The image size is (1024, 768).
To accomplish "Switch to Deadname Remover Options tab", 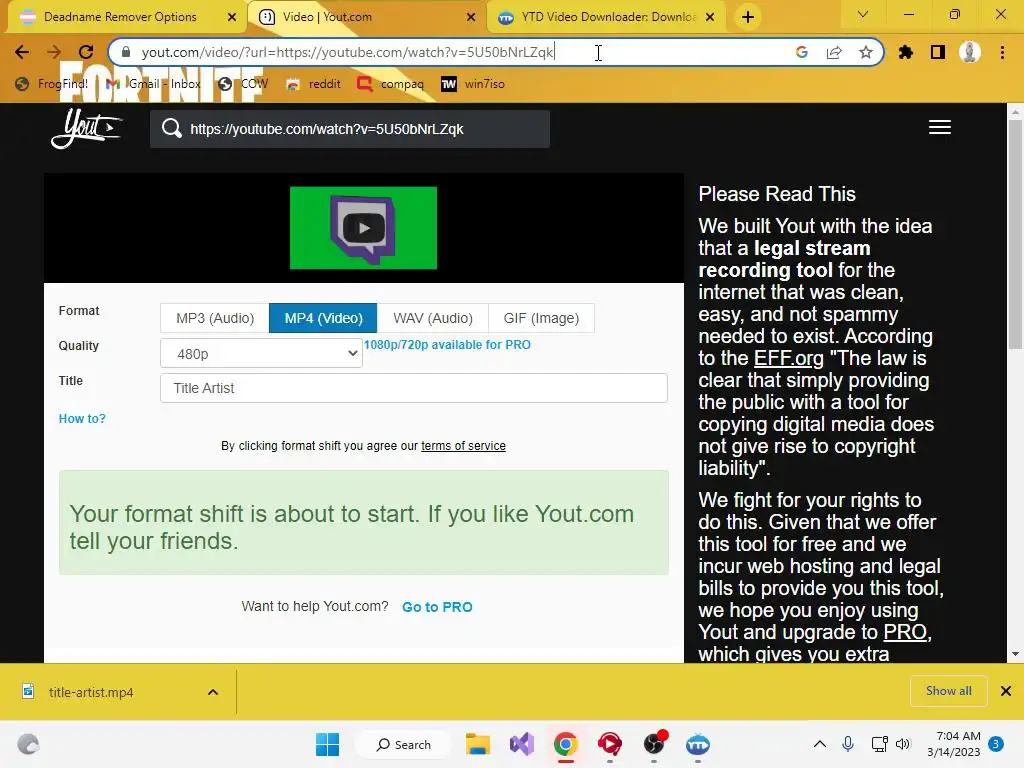I will click(x=120, y=17).
